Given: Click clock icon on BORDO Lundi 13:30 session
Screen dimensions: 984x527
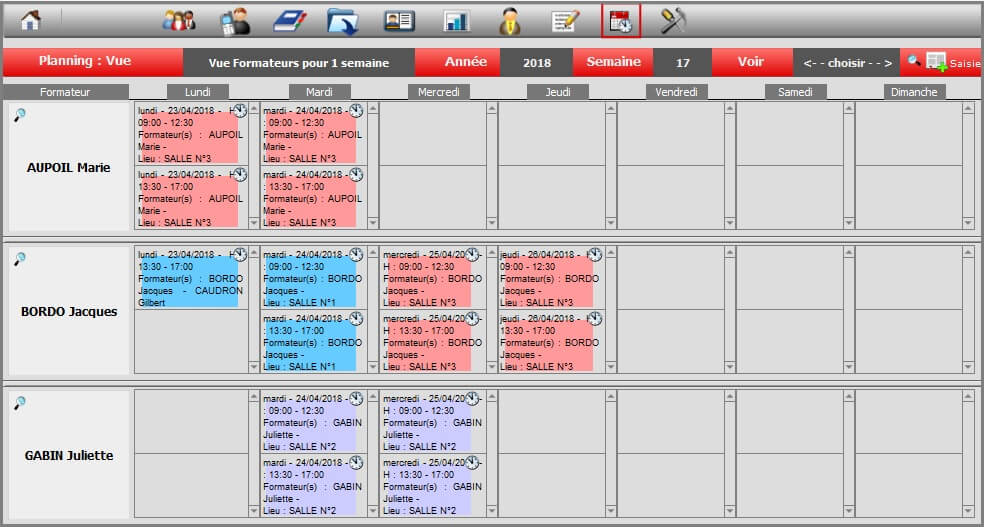Looking at the screenshot, I should (240, 255).
